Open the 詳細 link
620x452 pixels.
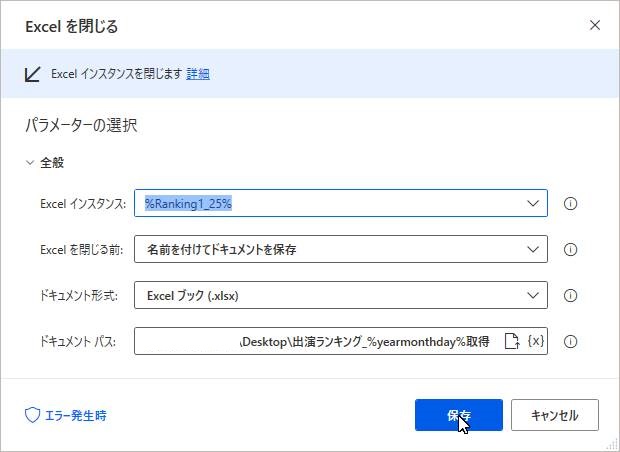click(198, 74)
